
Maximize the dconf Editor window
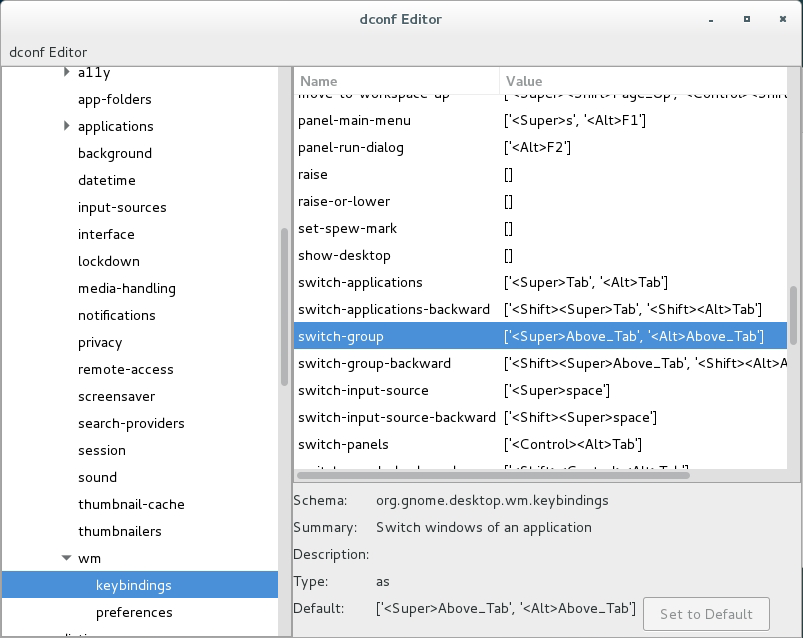[746, 19]
